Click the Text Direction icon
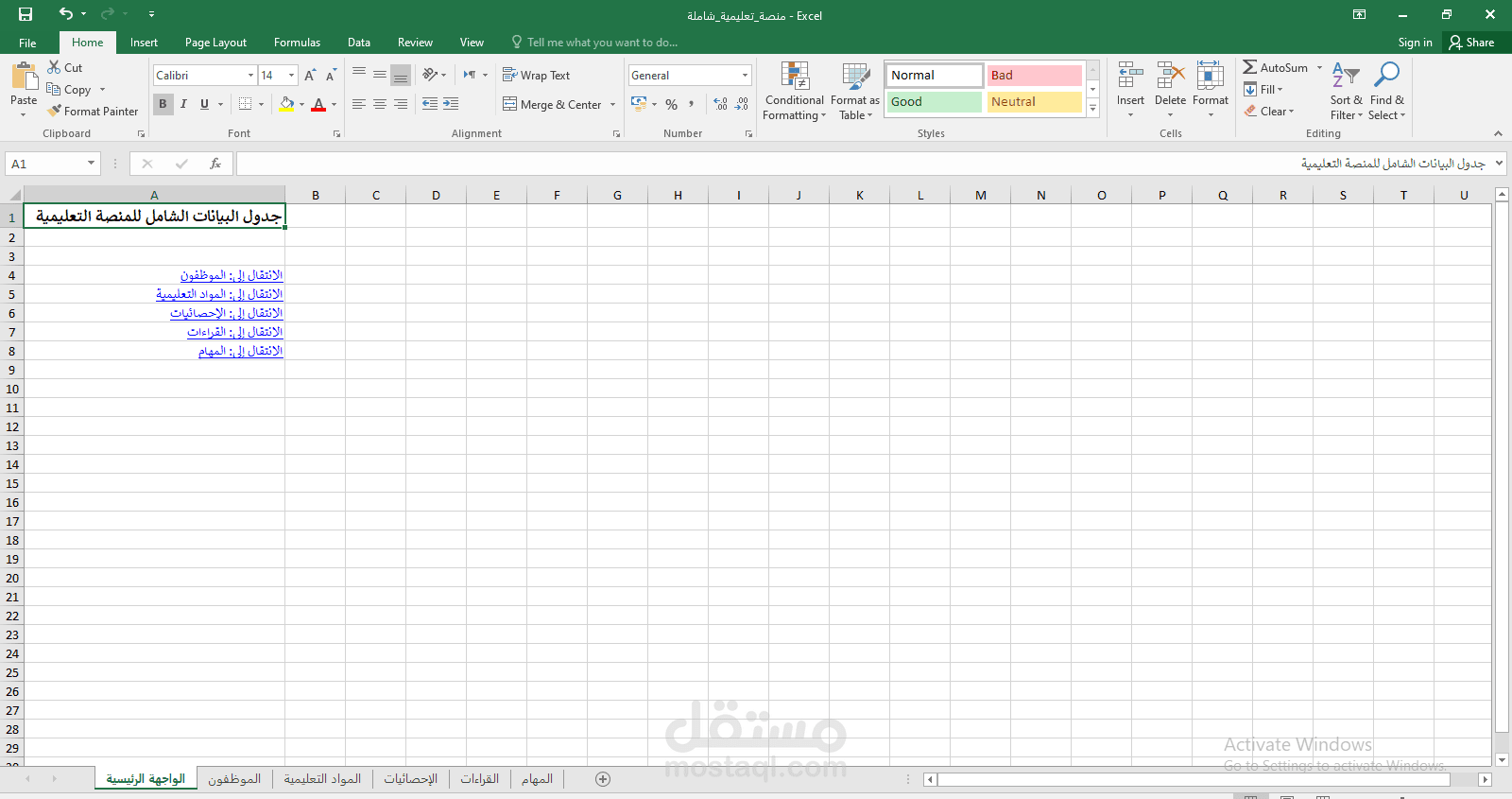This screenshot has height=799, width=1512. pos(470,74)
